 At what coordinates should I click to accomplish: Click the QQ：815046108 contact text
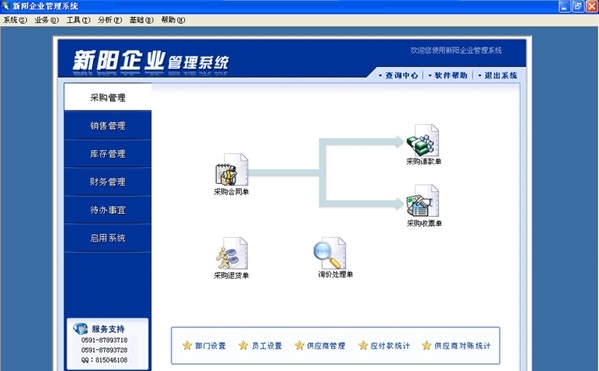(104, 360)
